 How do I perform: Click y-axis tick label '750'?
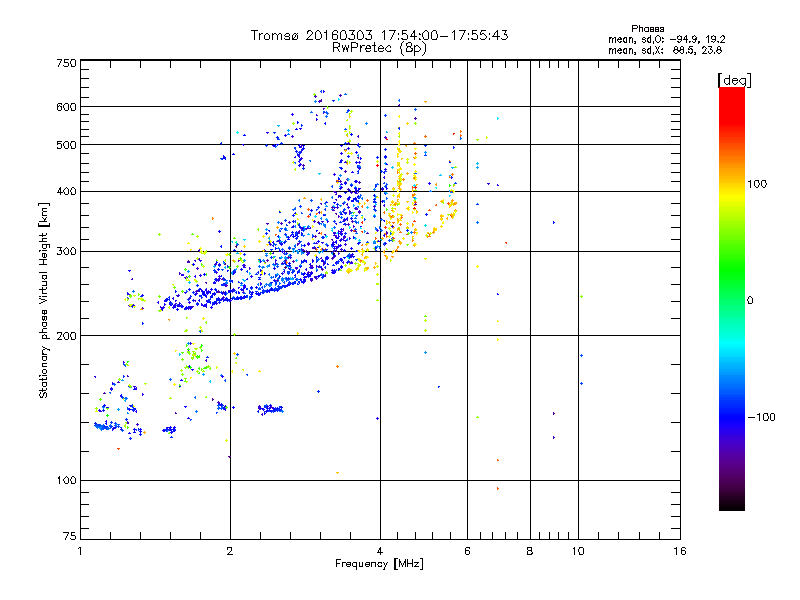point(66,63)
